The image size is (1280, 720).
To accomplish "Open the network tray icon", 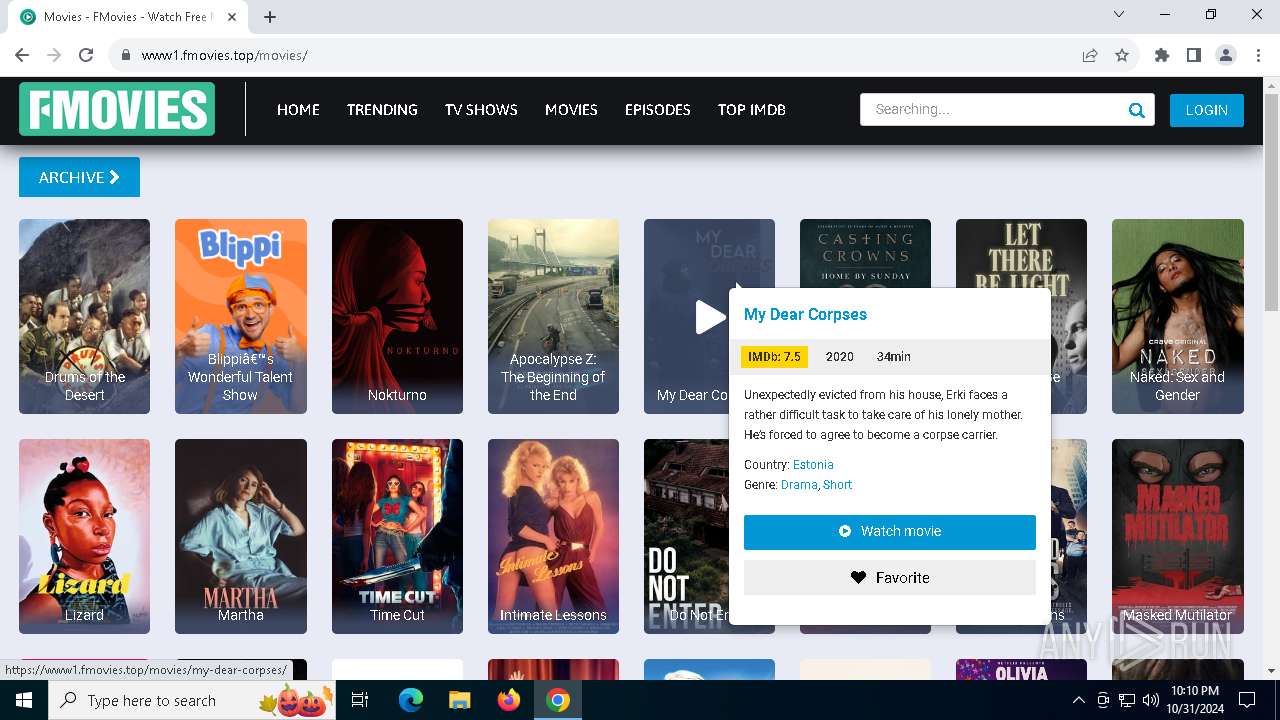I will [x=1127, y=700].
